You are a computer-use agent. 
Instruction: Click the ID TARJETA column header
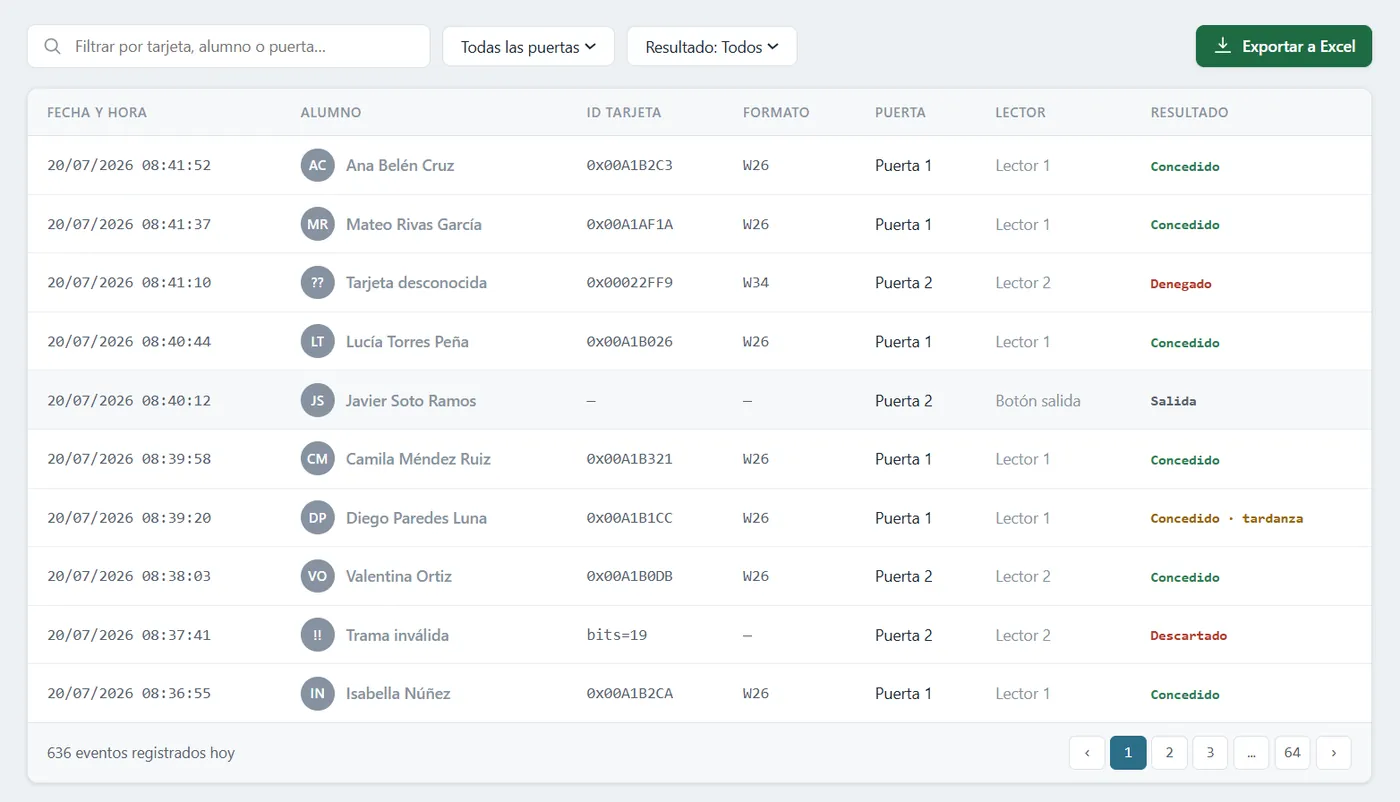pyautogui.click(x=624, y=112)
